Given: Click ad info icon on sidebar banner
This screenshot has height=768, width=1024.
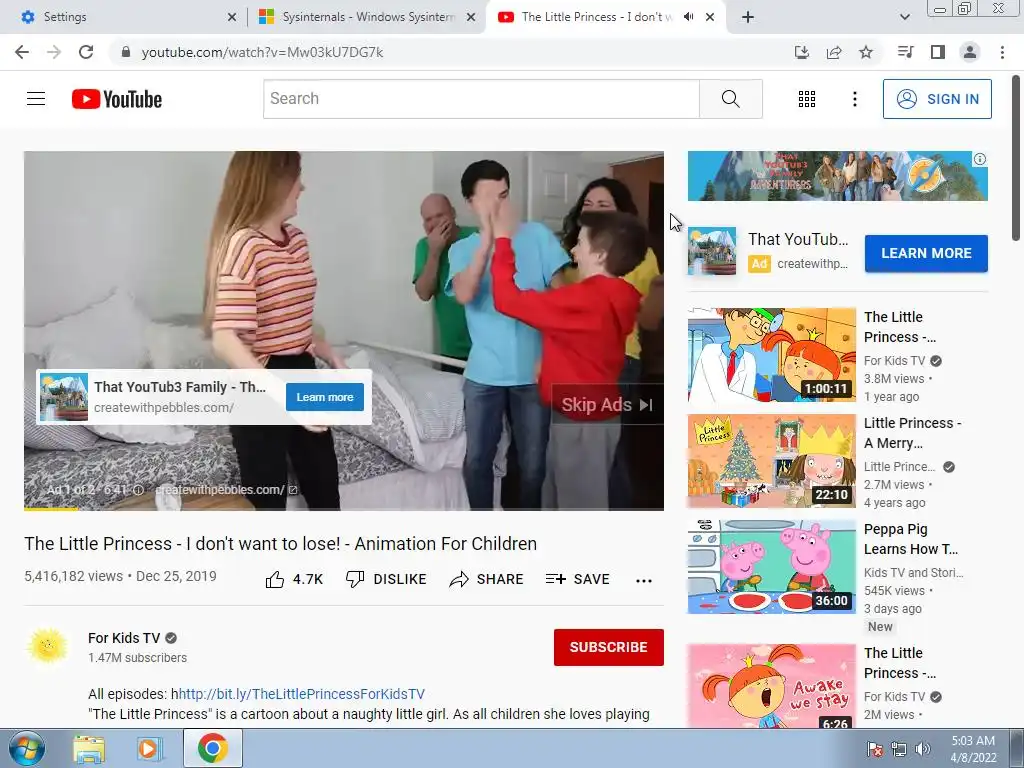Looking at the screenshot, I should [980, 159].
